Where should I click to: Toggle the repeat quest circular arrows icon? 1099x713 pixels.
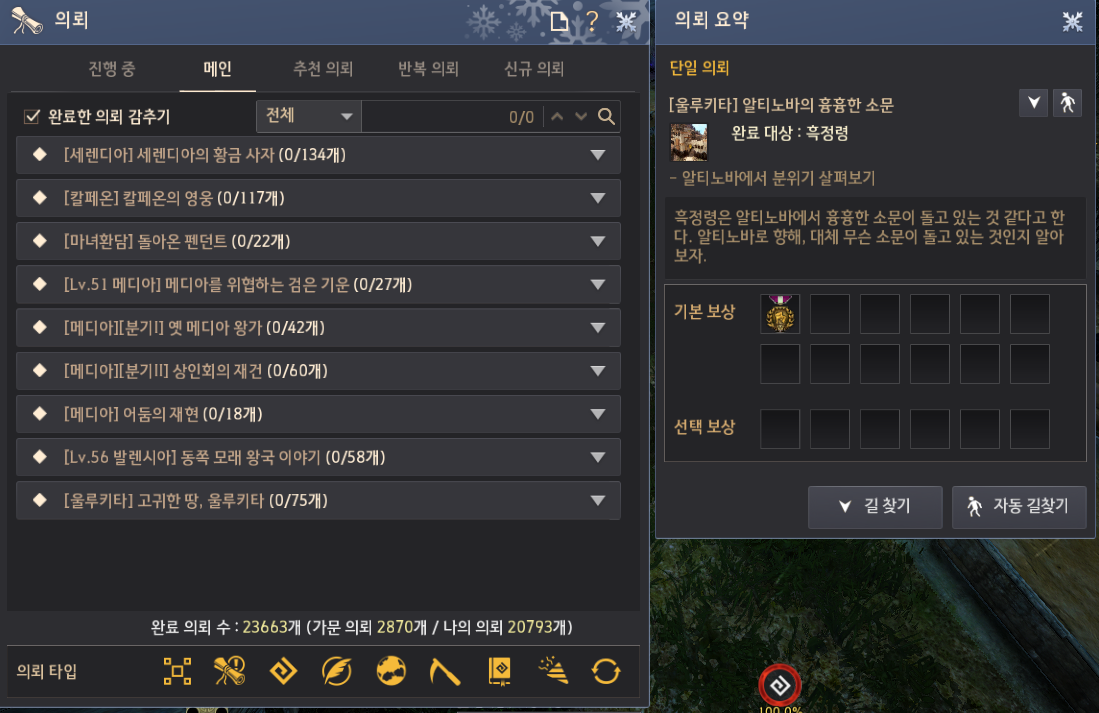pyautogui.click(x=606, y=671)
